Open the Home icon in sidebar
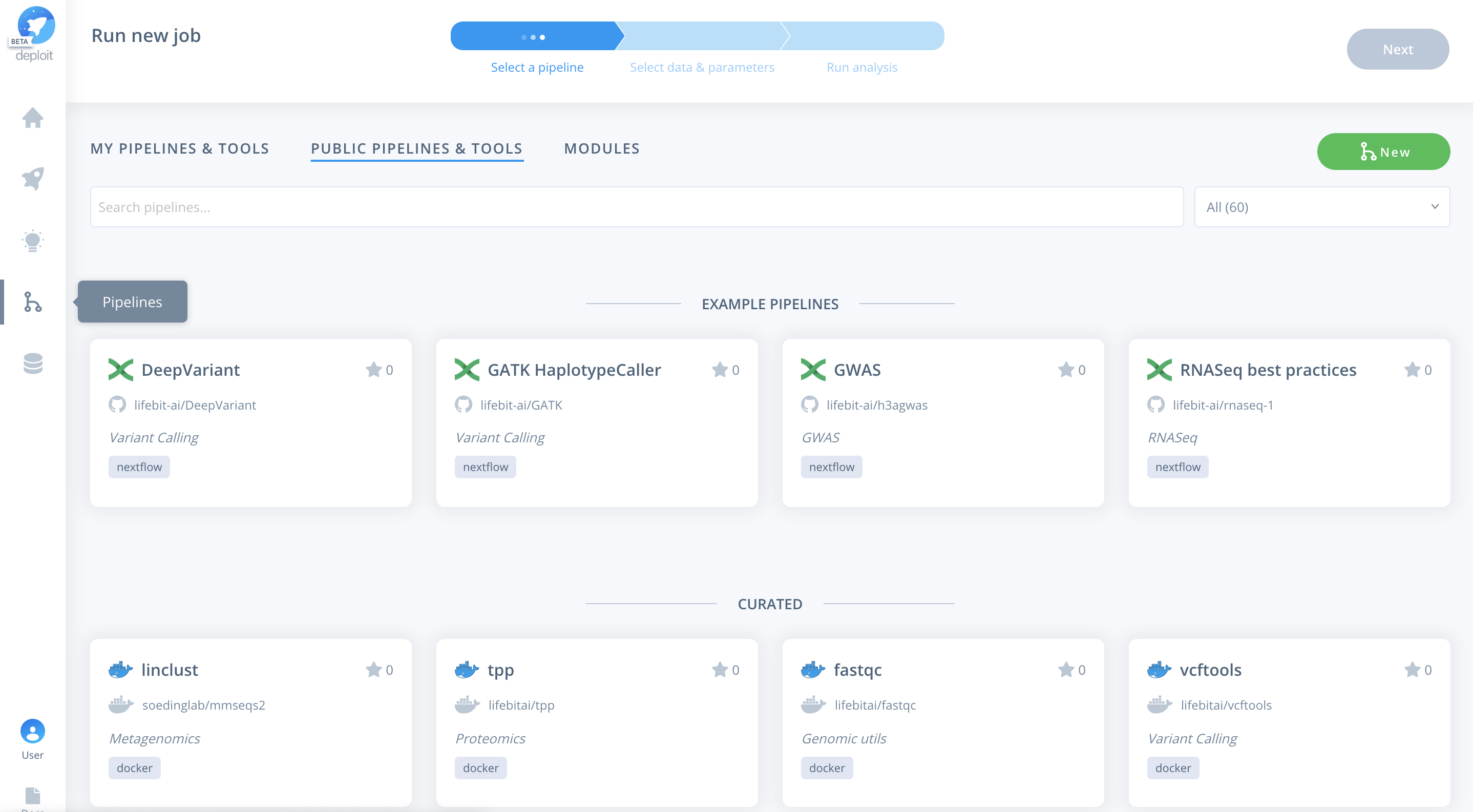 tap(33, 118)
